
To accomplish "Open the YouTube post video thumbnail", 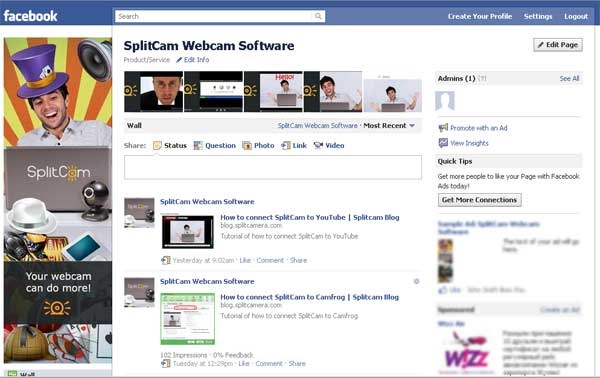I will (x=188, y=231).
